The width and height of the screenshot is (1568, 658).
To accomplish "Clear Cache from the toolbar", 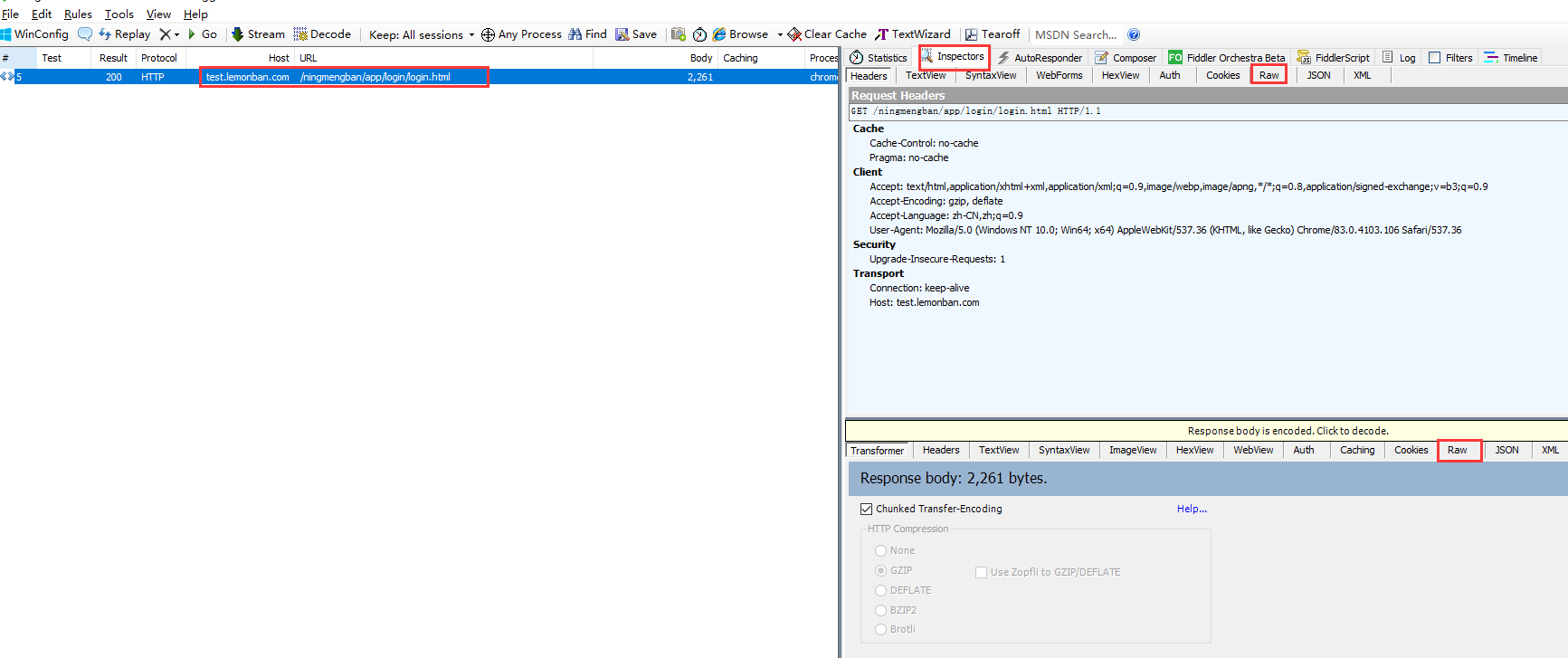I will point(827,34).
